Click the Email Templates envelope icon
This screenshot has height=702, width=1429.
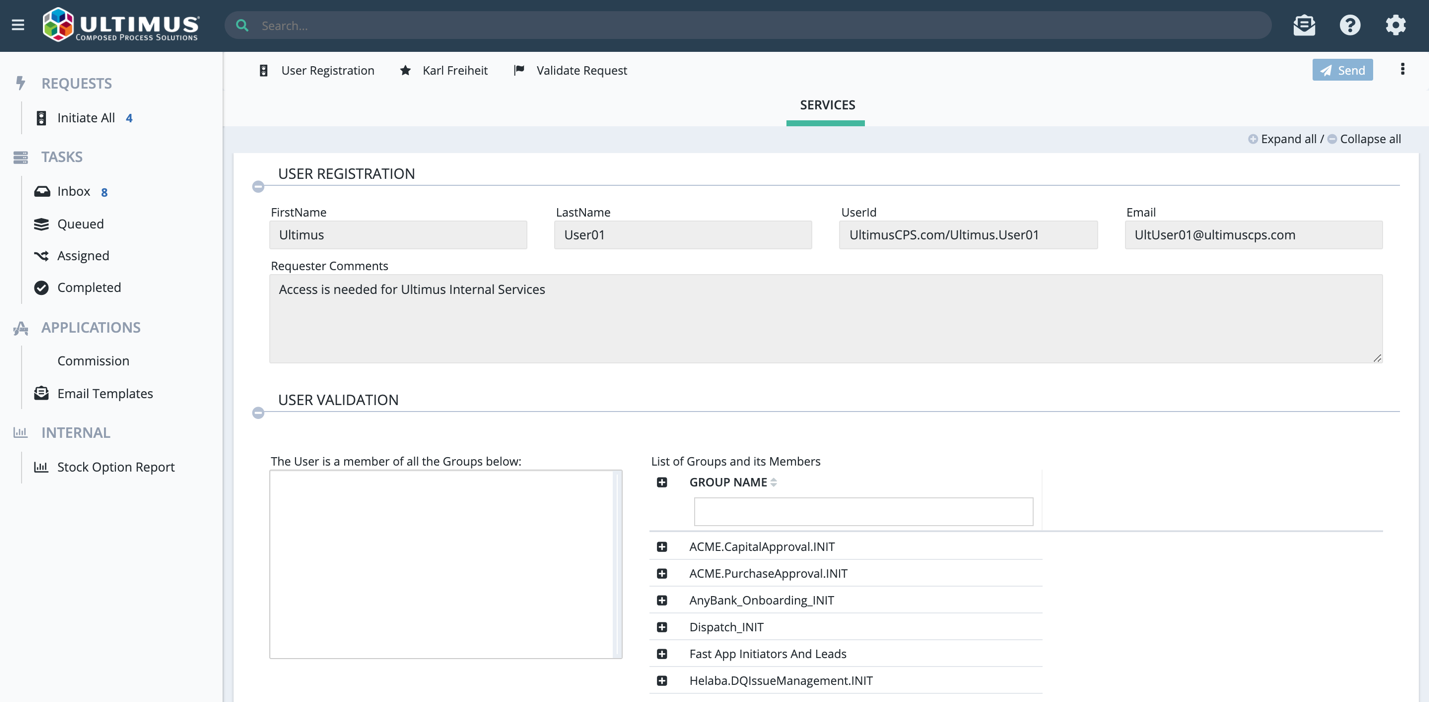41,394
